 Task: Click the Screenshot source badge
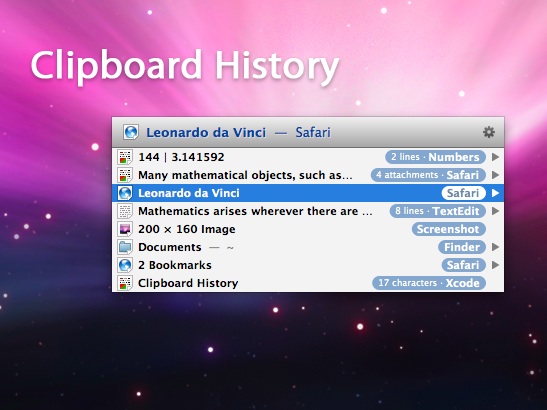[x=449, y=229]
